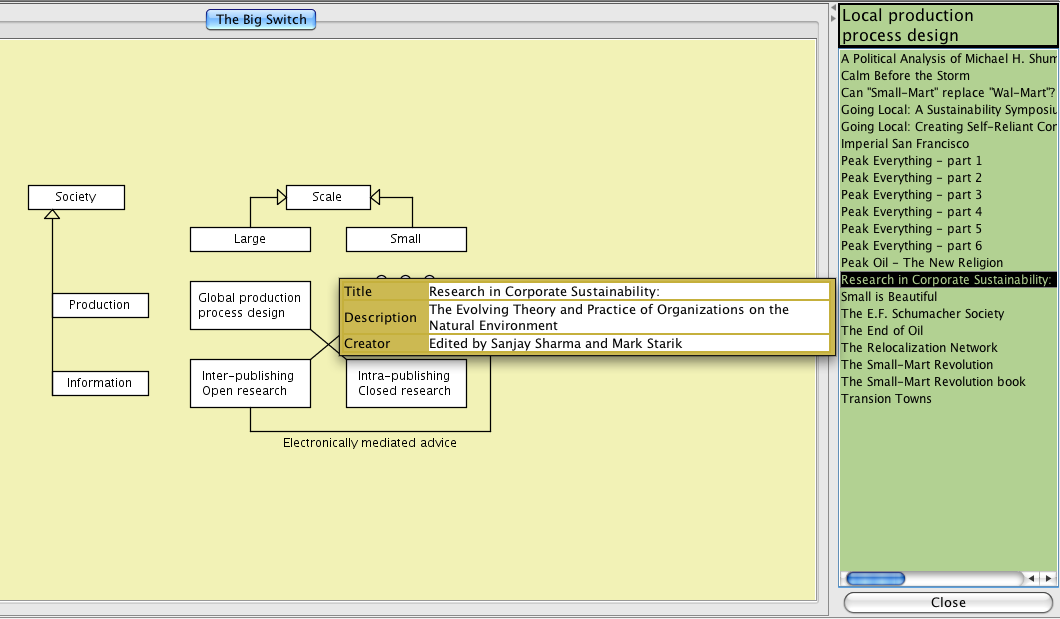Select the Scale concept box
This screenshot has width=1060, height=619.
coord(327,197)
